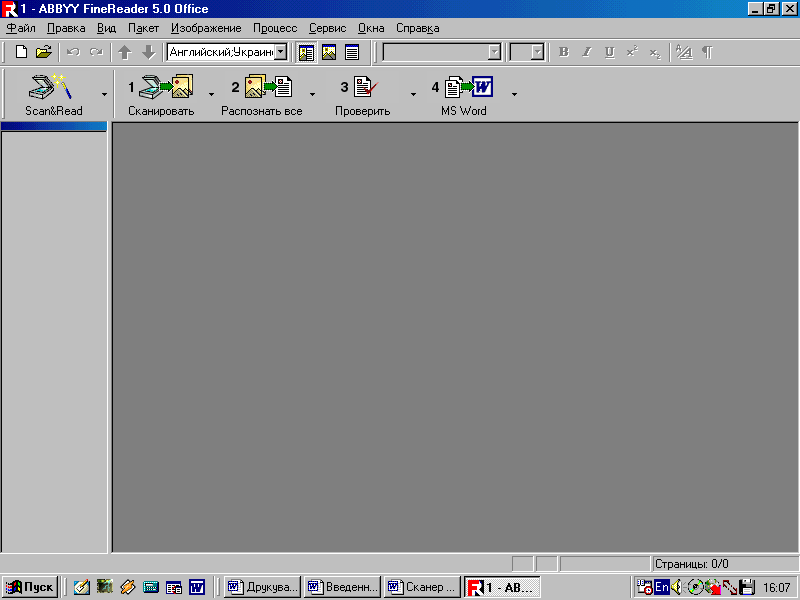Click the Распознать все label
800x600 pixels.
pyautogui.click(x=262, y=111)
